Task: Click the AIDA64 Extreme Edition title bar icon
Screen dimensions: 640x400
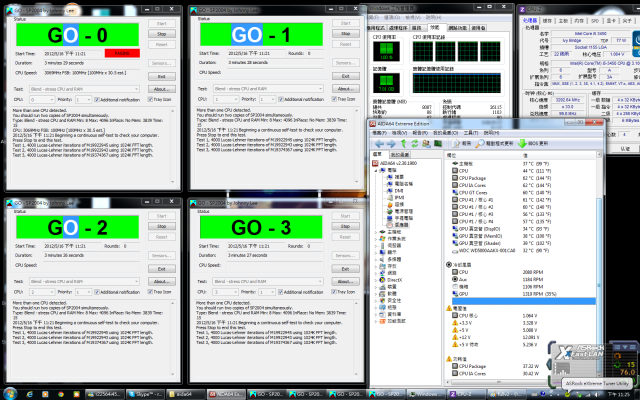Action: (373, 124)
